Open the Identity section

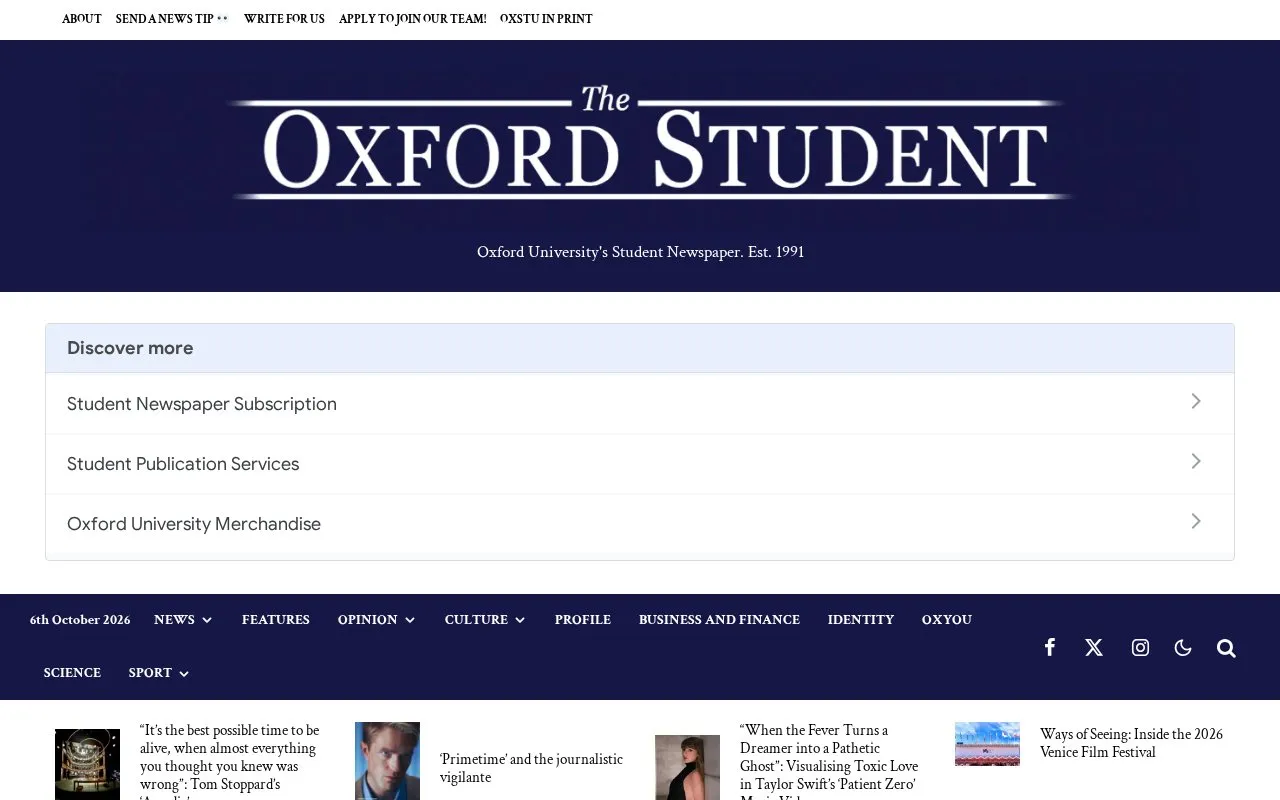861,620
